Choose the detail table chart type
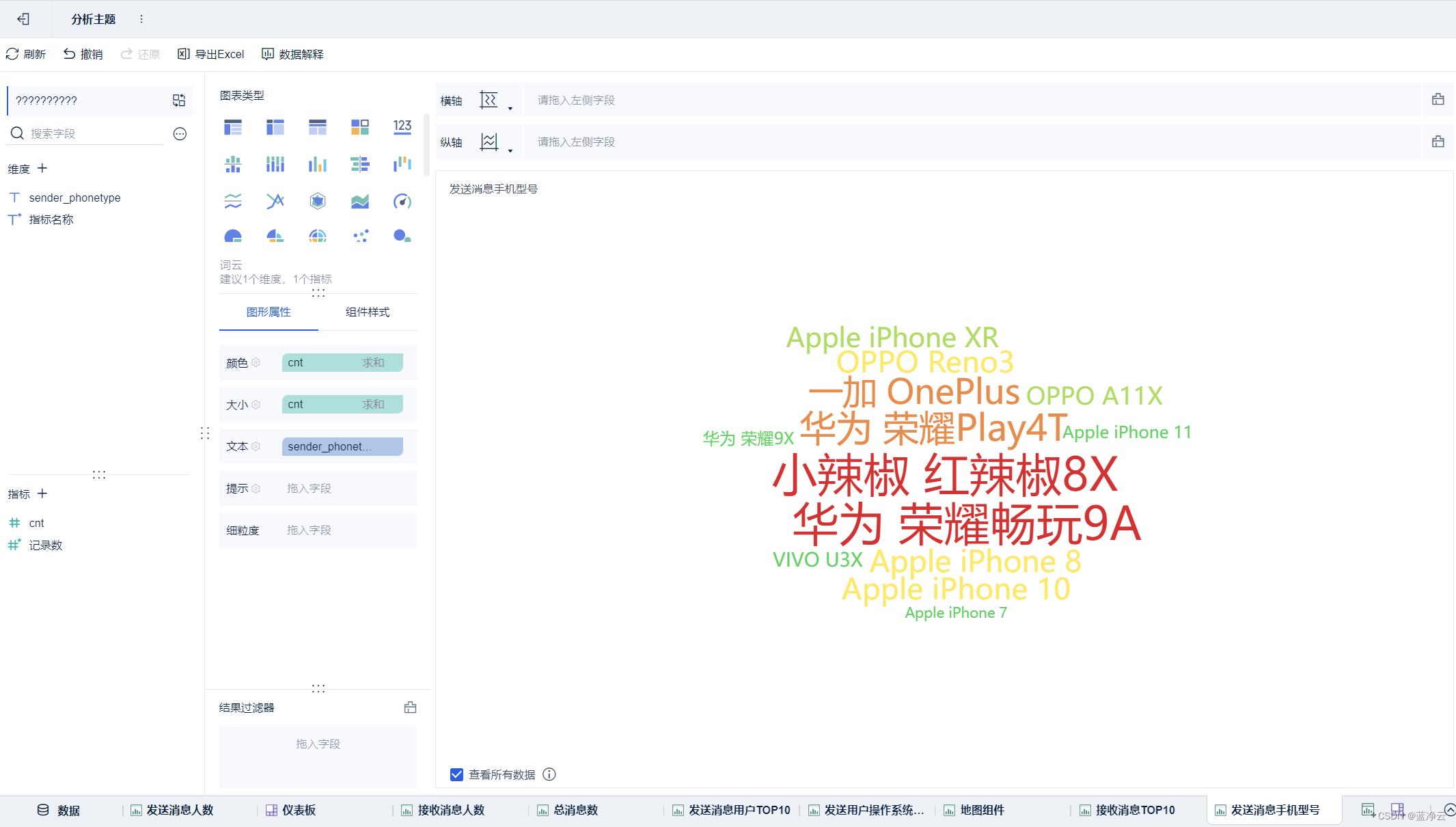 [318, 127]
